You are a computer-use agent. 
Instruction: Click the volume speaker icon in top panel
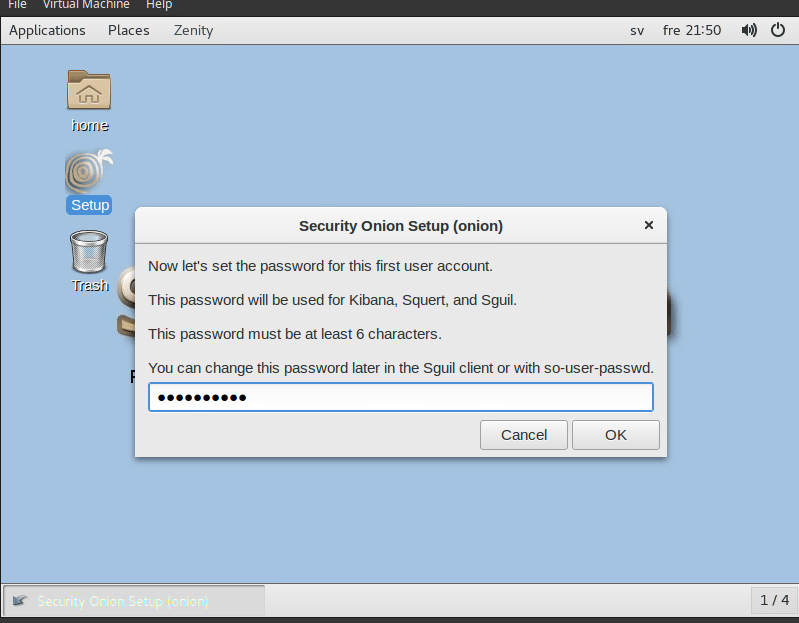(x=749, y=30)
